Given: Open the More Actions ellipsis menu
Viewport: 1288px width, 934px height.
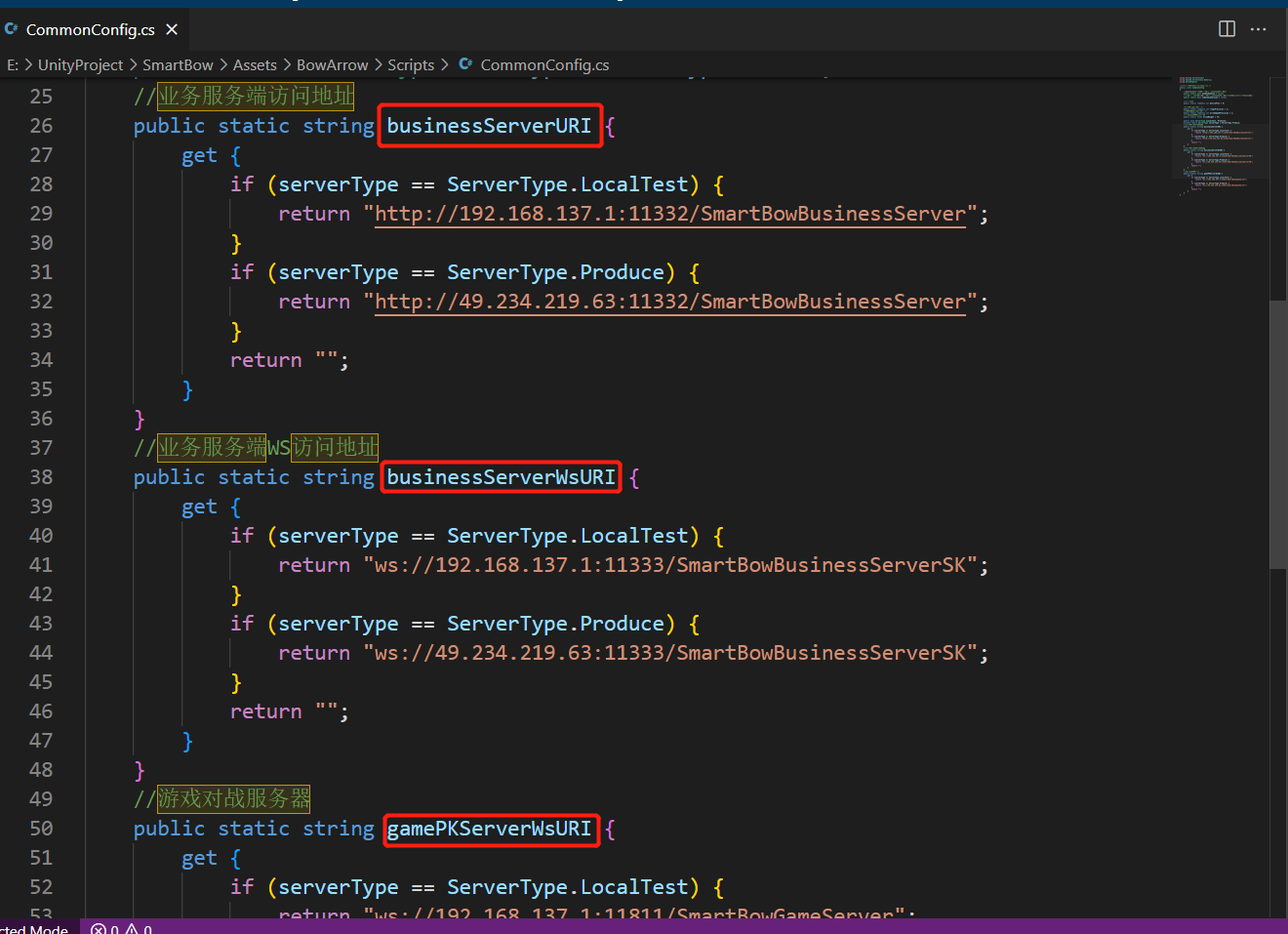Looking at the screenshot, I should click(1259, 29).
